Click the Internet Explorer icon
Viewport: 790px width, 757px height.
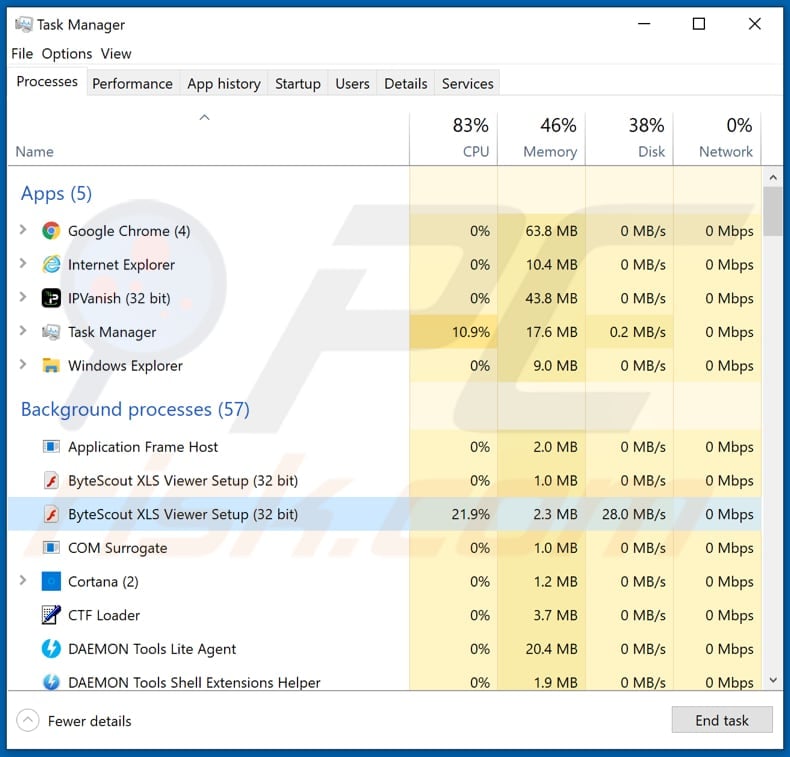tap(51, 264)
